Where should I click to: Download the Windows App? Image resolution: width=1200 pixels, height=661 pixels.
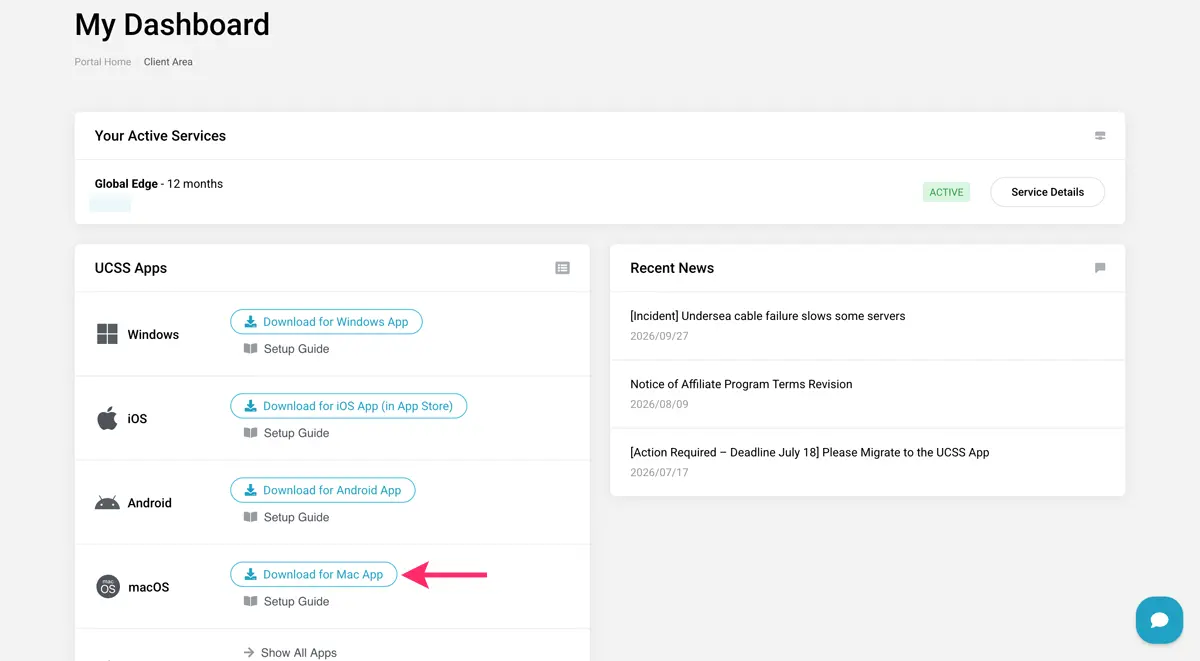click(326, 322)
